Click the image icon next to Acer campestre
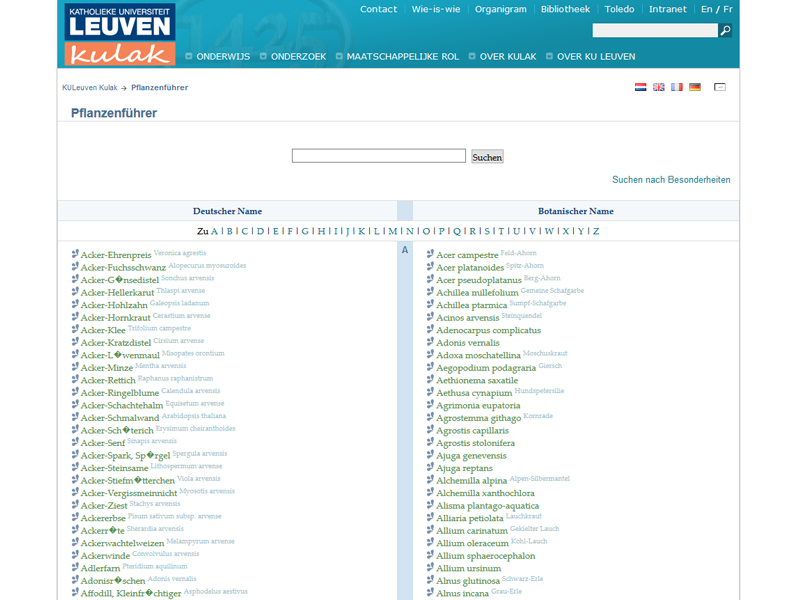This screenshot has height=600, width=800. click(x=430, y=254)
